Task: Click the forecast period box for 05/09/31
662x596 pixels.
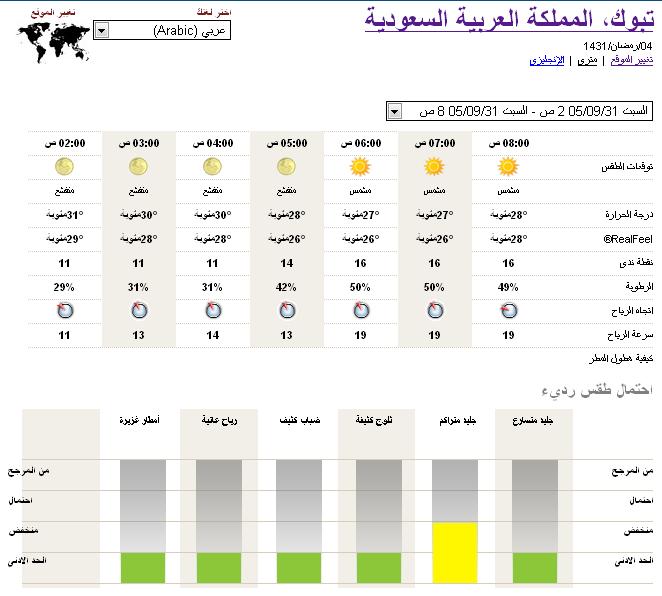Action: (519, 111)
